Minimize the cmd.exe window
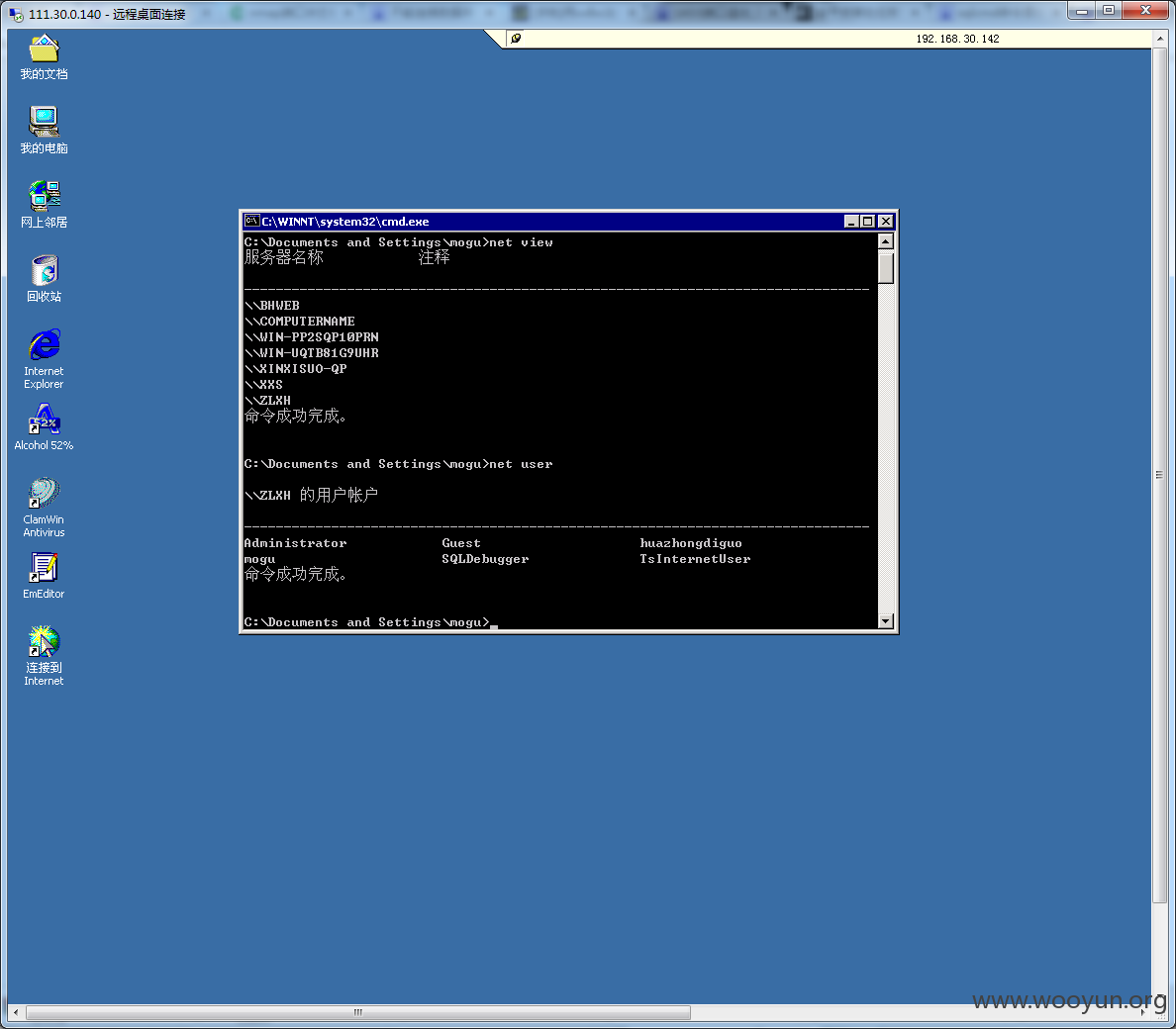This screenshot has width=1176, height=1029. pos(851,221)
